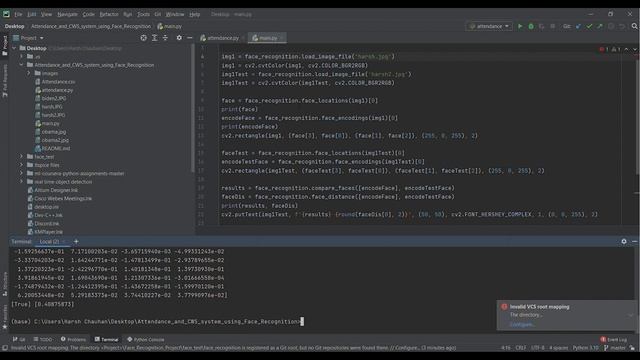Open the TODO tool window tab
Screen dimensions: 640x360
(43, 340)
